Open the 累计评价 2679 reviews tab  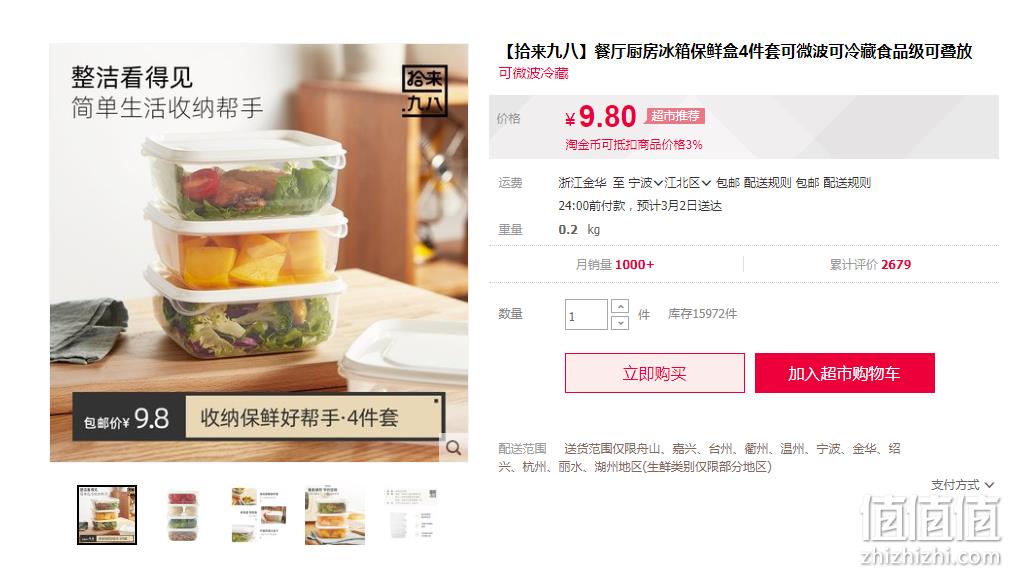tap(870, 264)
